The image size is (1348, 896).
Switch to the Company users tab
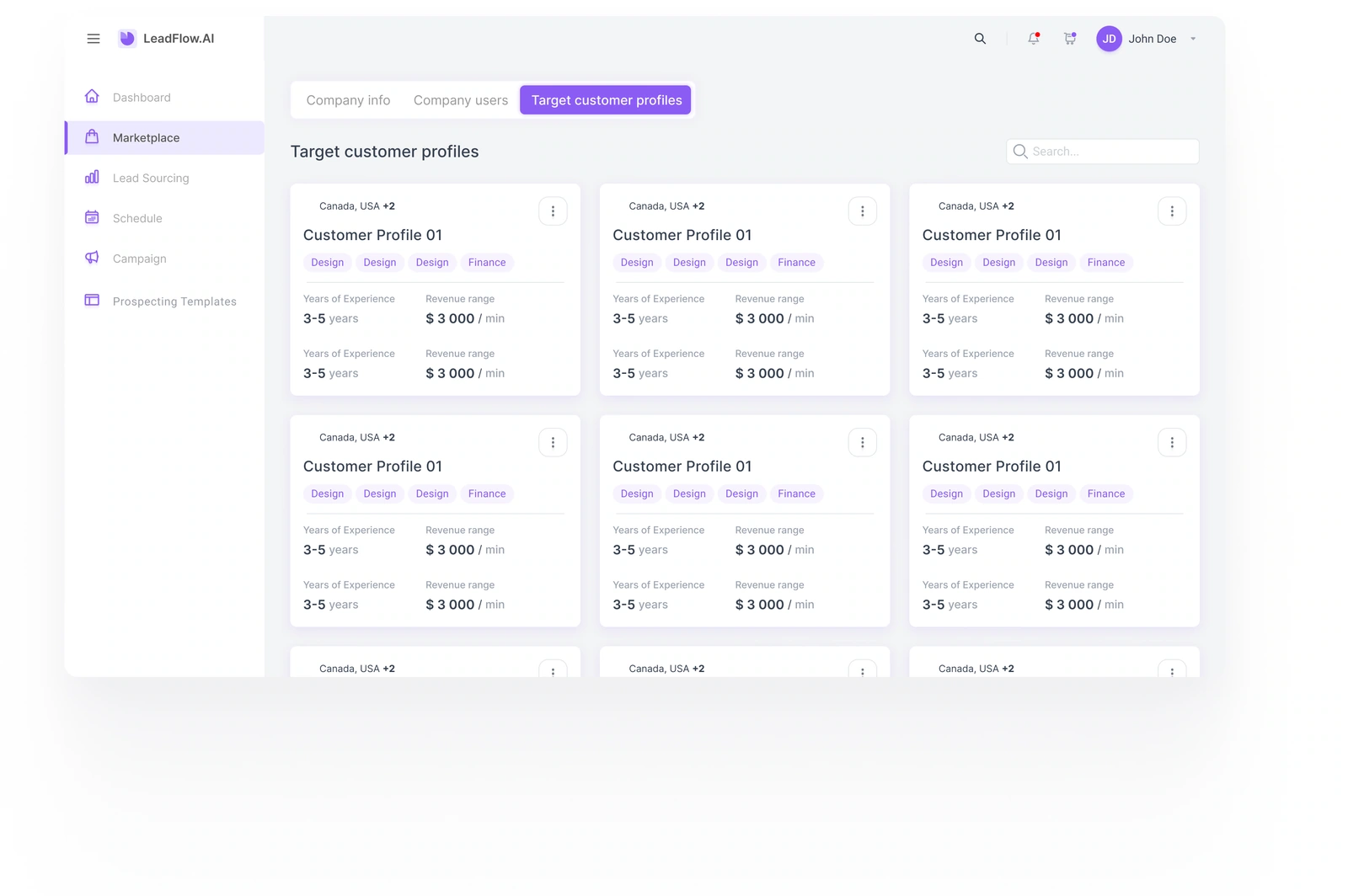(x=461, y=100)
